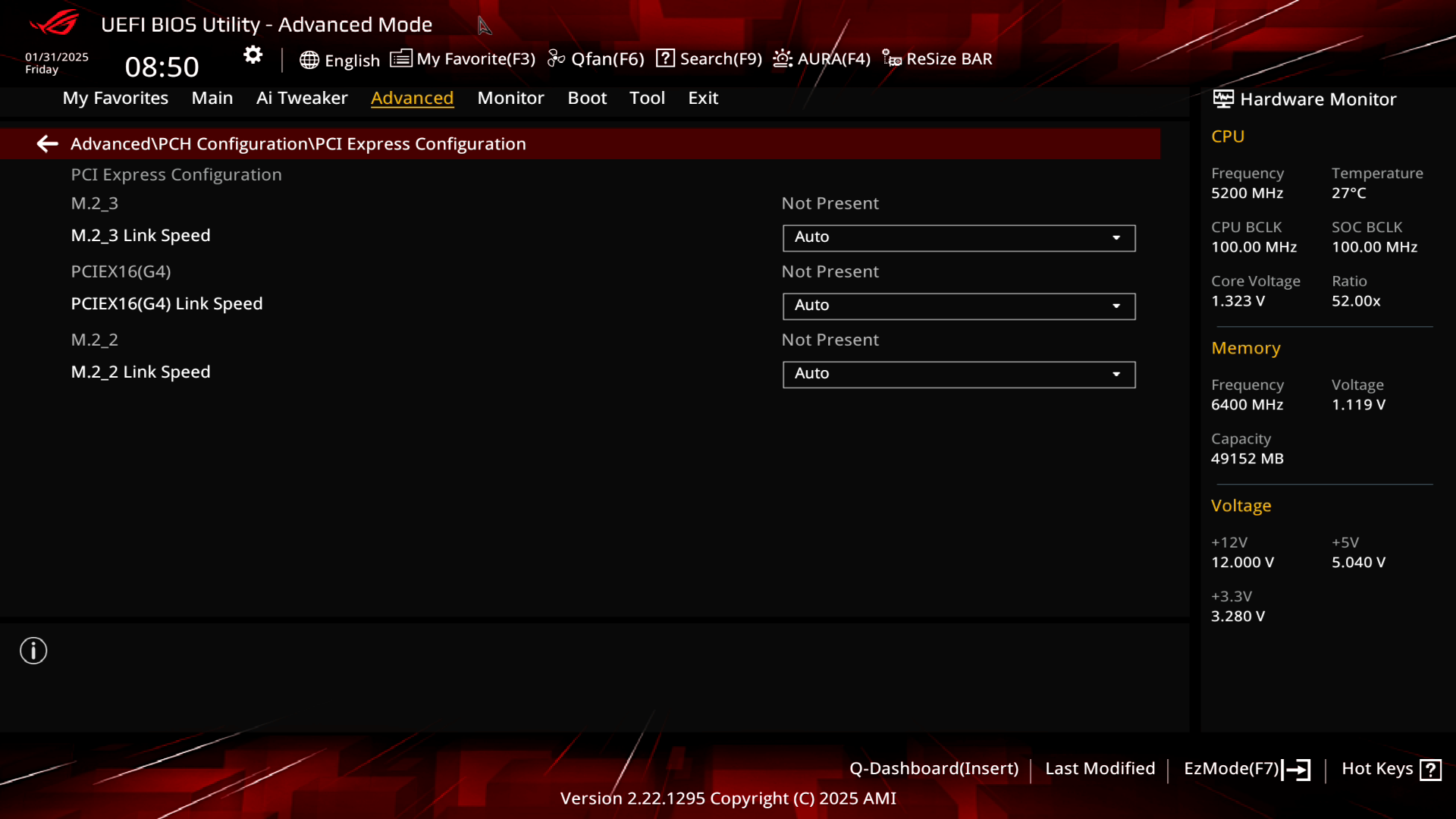Click the English language selection icon

[x=308, y=58]
